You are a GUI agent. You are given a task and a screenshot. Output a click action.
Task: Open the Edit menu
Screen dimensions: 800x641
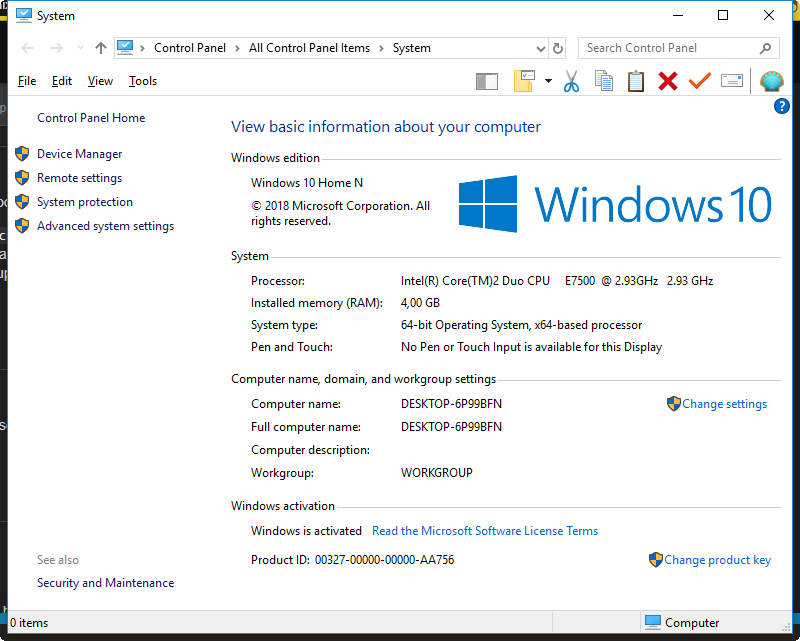[x=62, y=81]
